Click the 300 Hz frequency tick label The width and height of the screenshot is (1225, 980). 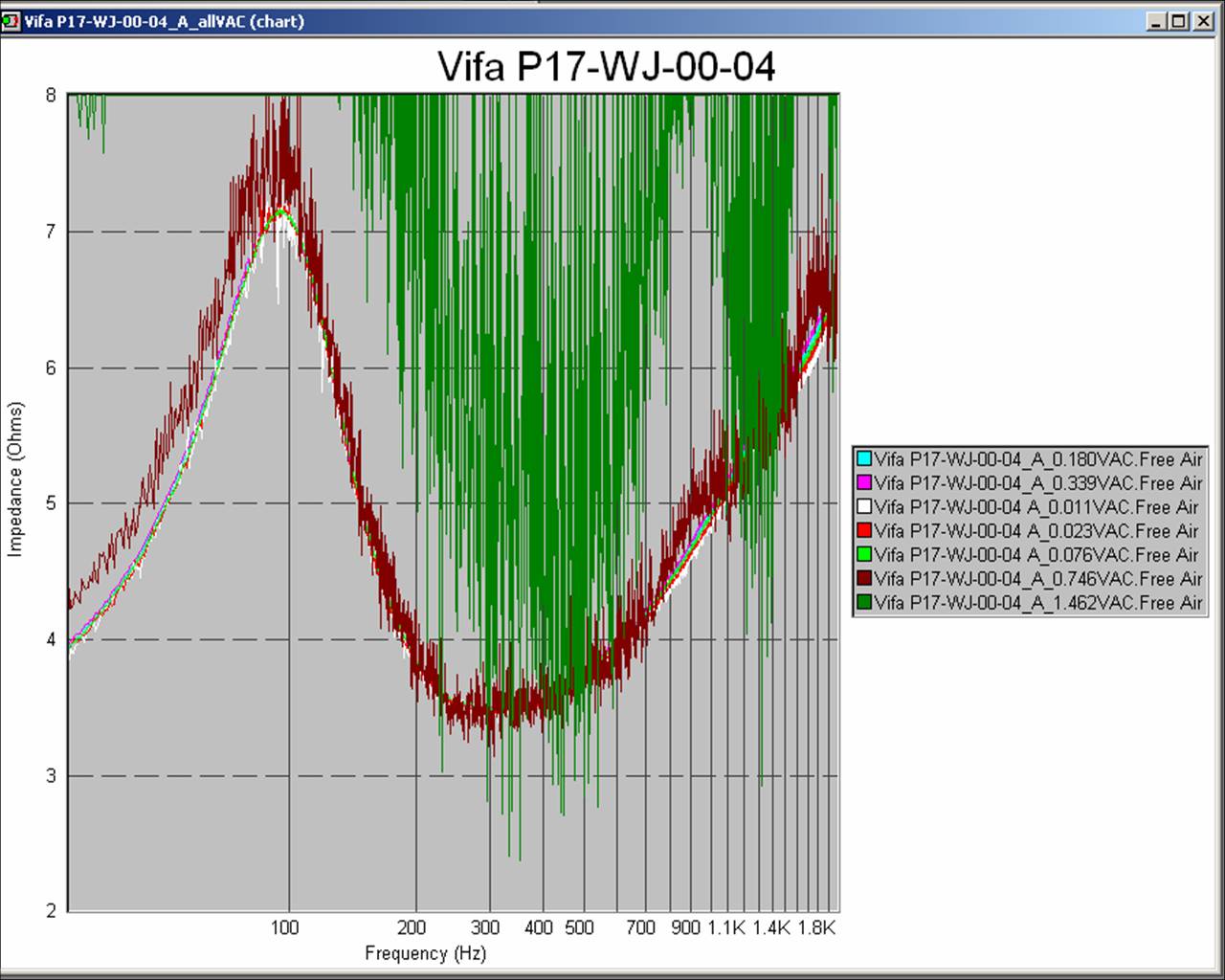pyautogui.click(x=485, y=927)
